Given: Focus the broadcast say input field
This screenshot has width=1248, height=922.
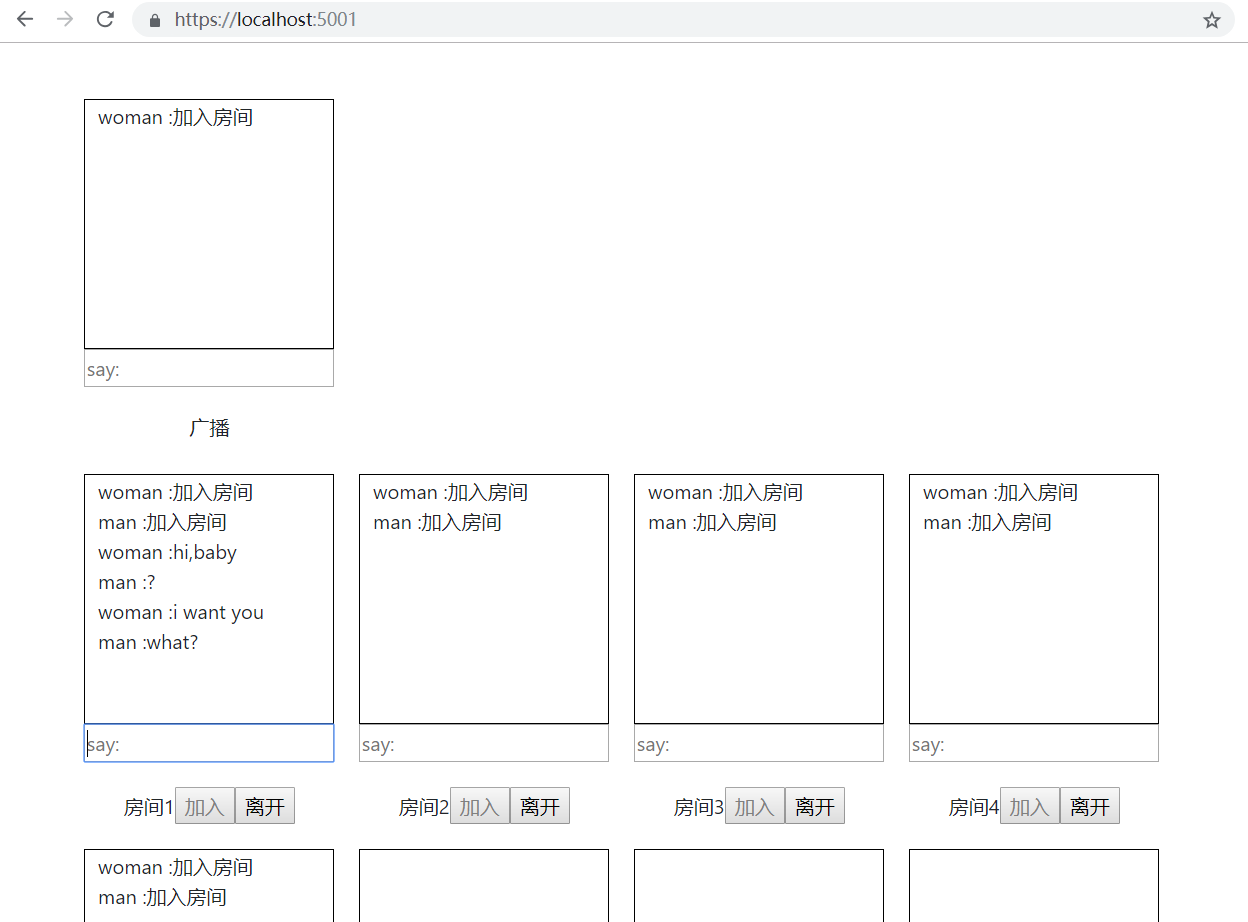Looking at the screenshot, I should (209, 368).
